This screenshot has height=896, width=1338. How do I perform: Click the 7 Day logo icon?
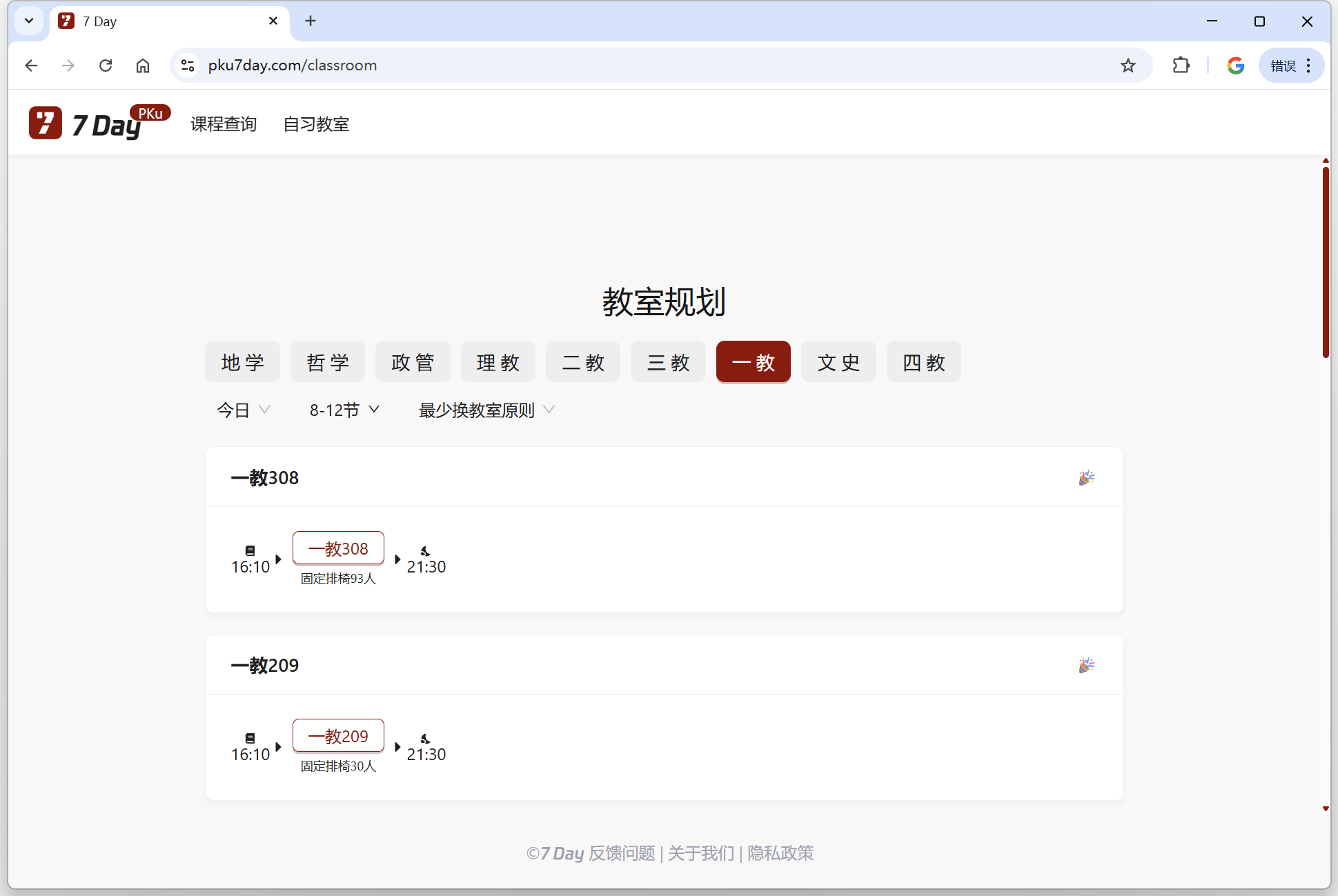(x=46, y=123)
